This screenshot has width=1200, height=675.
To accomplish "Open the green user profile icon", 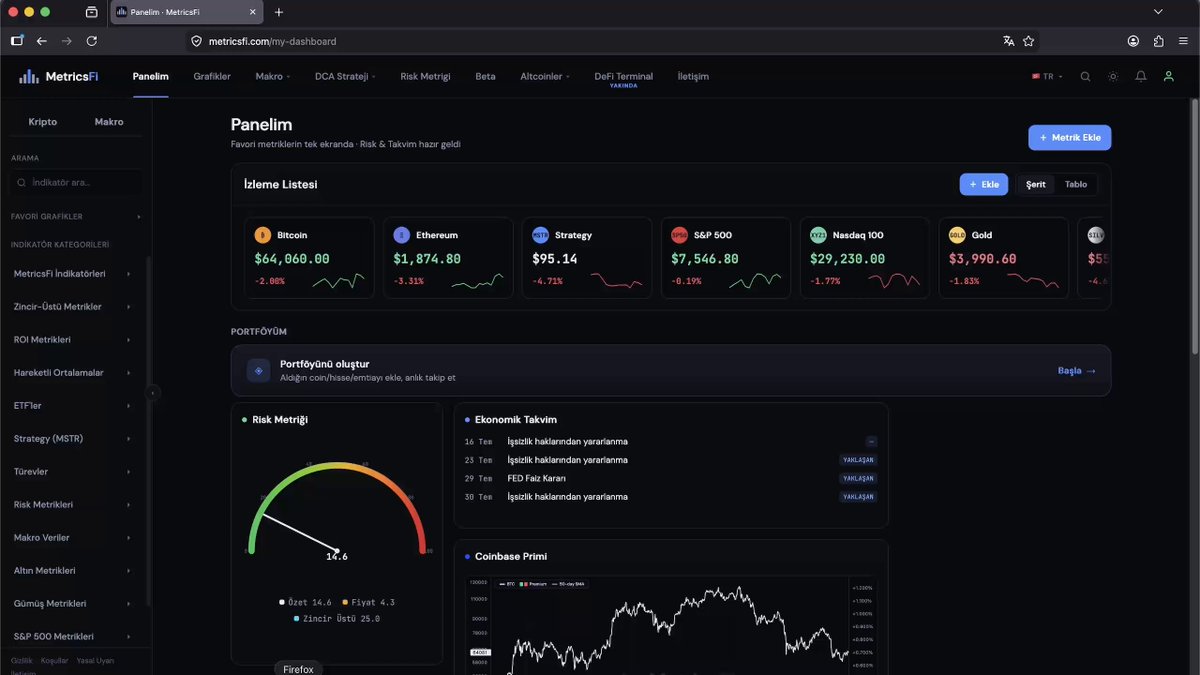I will coord(1168,76).
